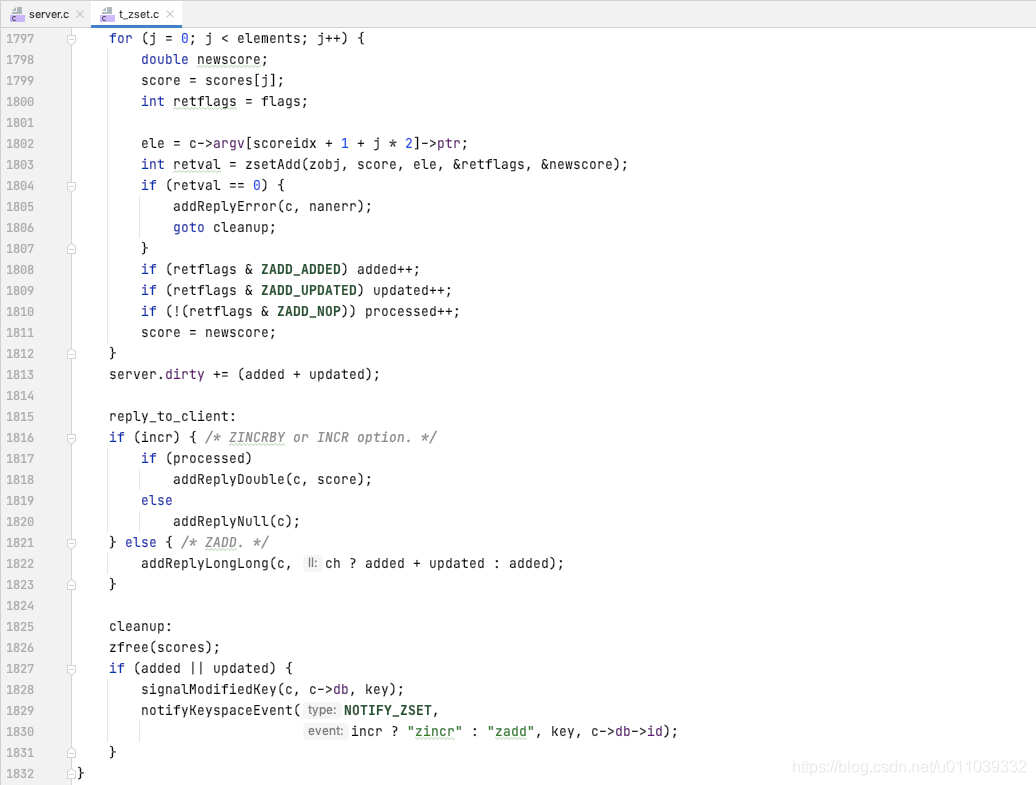Click line number 1829 in the gutter
The width and height of the screenshot is (1036, 785).
tap(20, 710)
